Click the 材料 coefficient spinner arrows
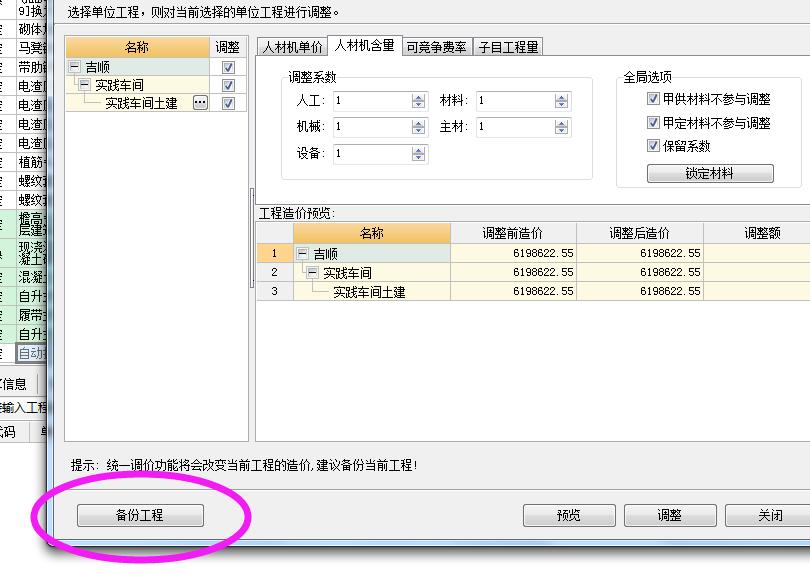This screenshot has width=810, height=575. point(561,101)
